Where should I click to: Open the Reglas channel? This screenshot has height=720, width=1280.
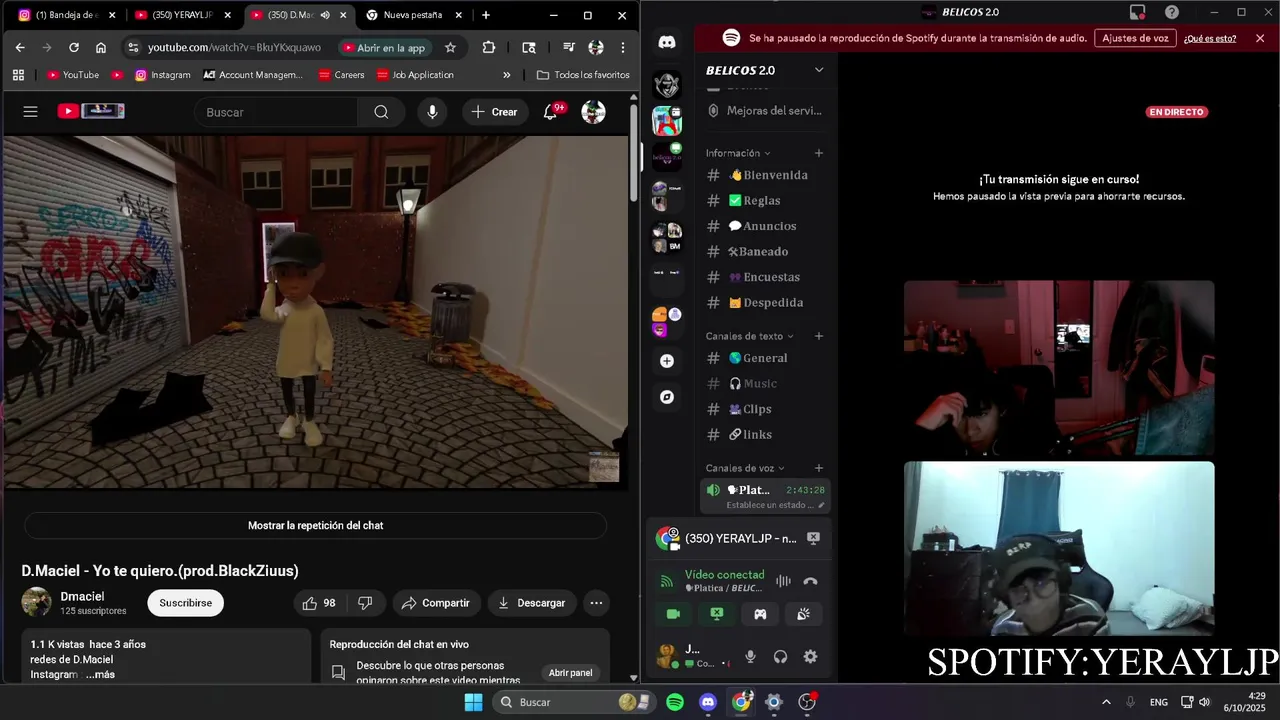(x=766, y=201)
